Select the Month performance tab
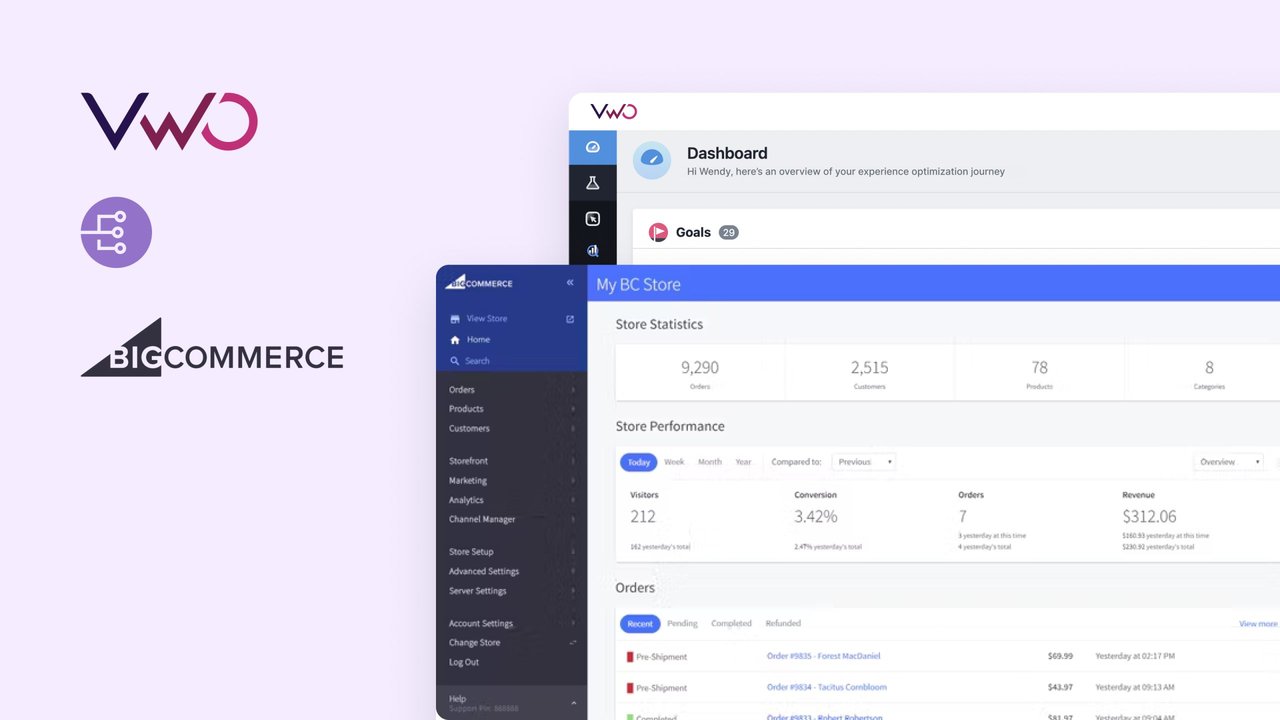 (710, 462)
